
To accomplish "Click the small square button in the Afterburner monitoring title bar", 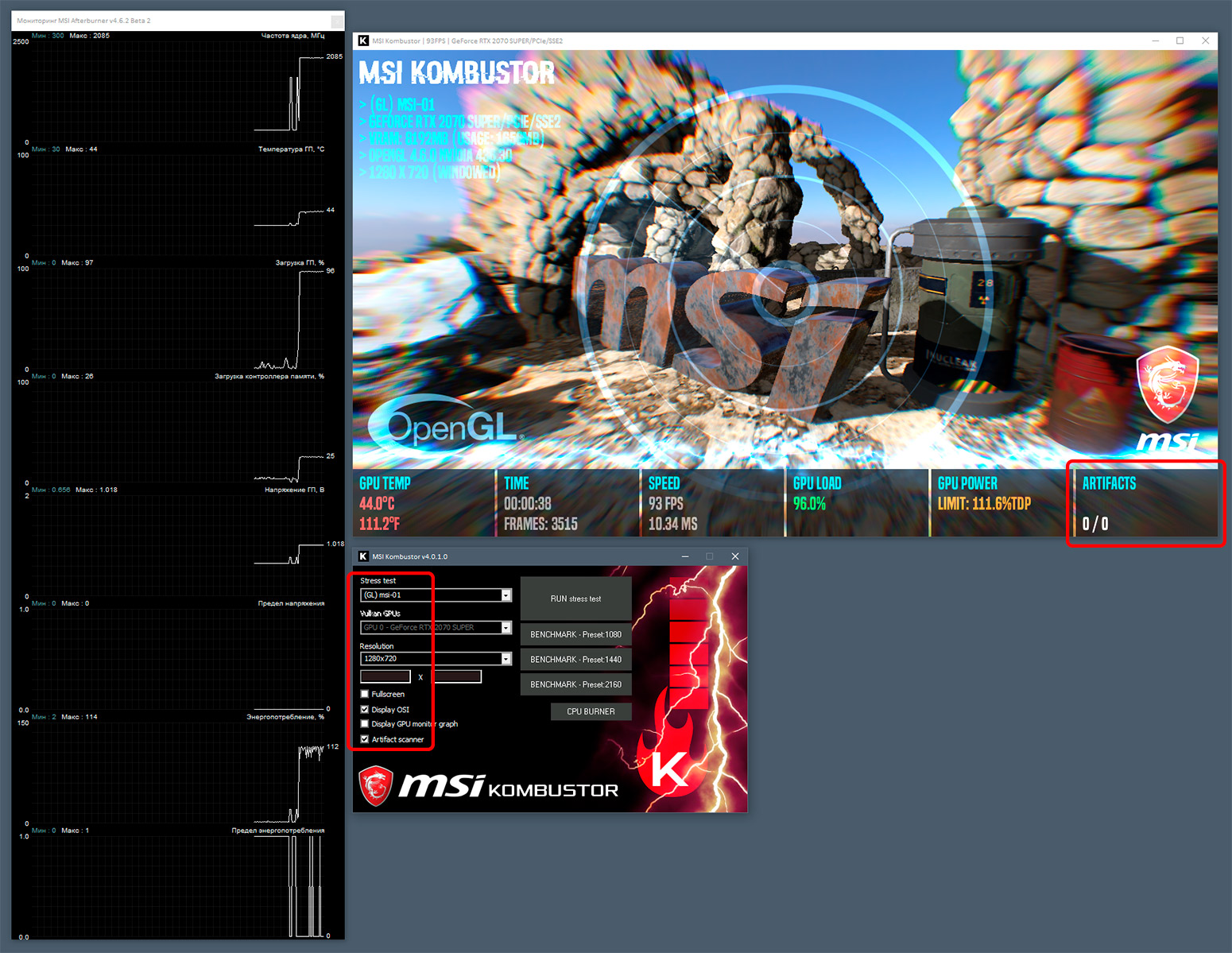I will [338, 21].
